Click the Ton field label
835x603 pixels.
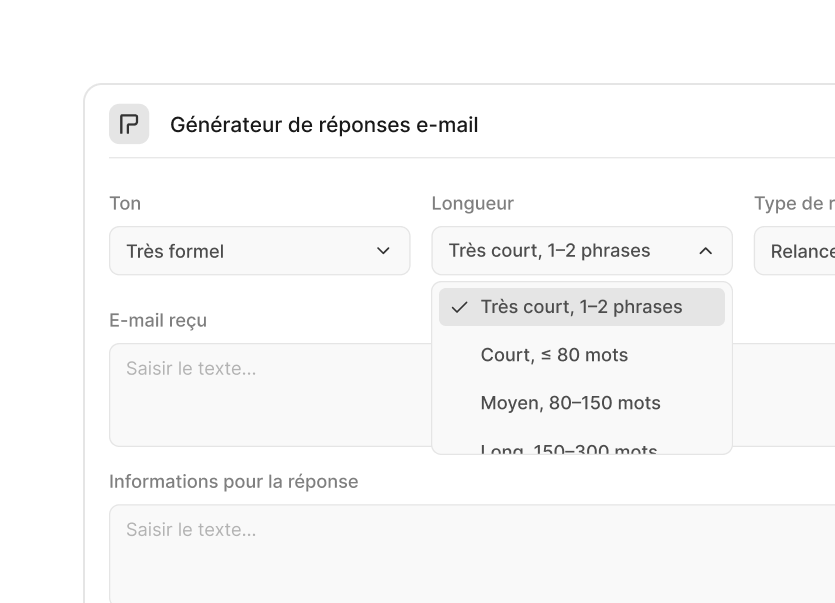point(125,203)
